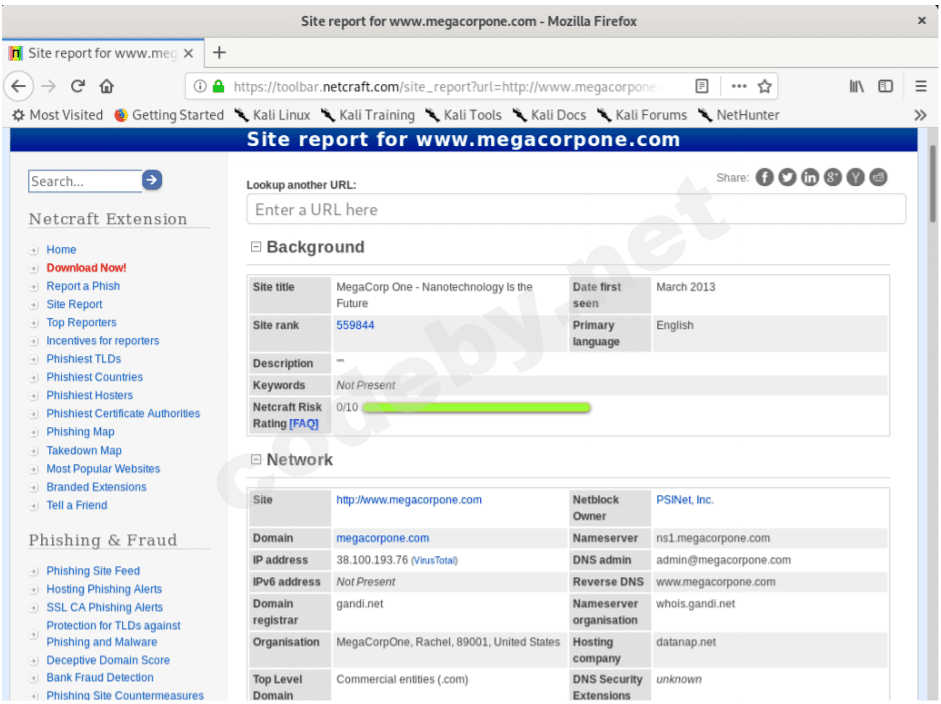Toggle Reader View icon in address bar
941x704 pixels.
click(x=702, y=86)
